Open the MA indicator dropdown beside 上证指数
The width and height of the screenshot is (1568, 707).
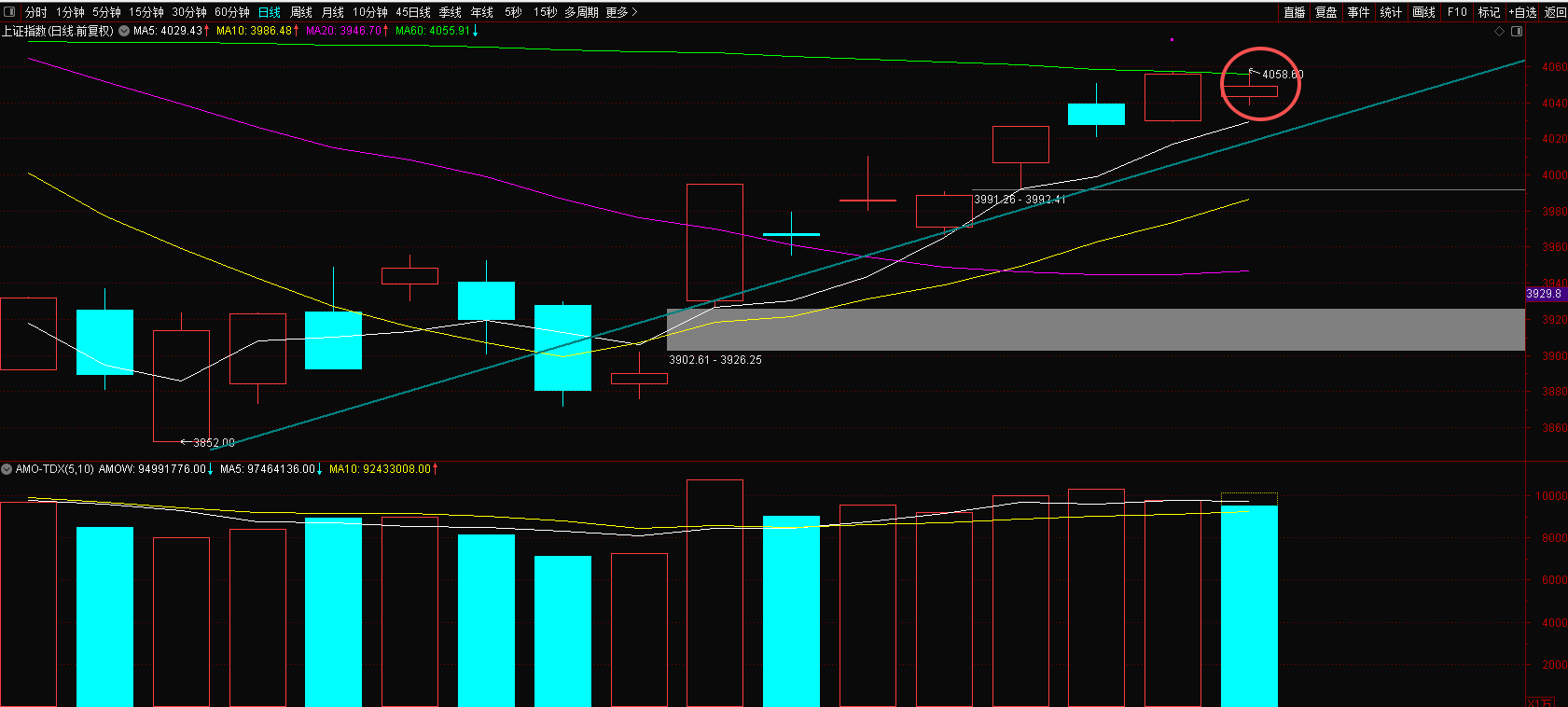click(124, 31)
